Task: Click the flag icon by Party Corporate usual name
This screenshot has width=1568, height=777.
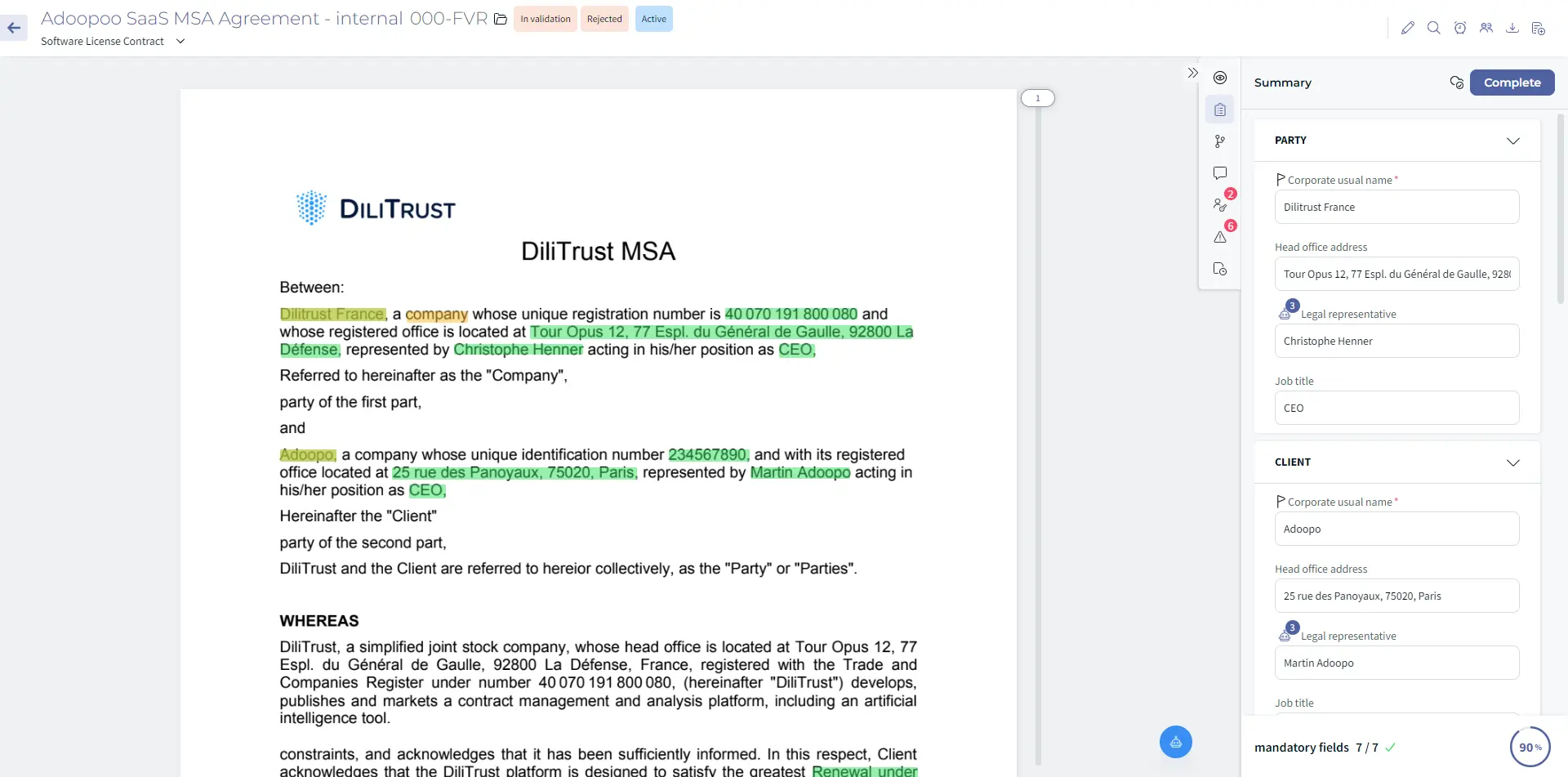Action: coord(1281,179)
